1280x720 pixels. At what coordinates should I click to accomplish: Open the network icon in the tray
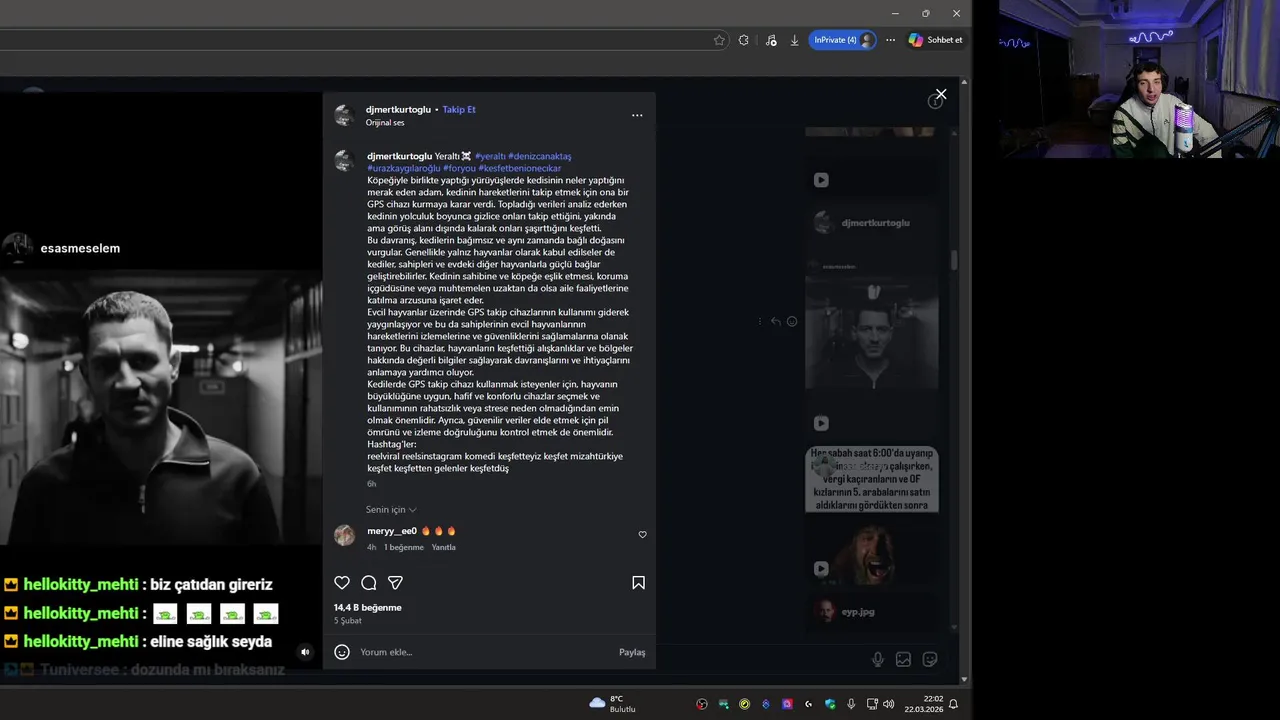click(x=872, y=704)
